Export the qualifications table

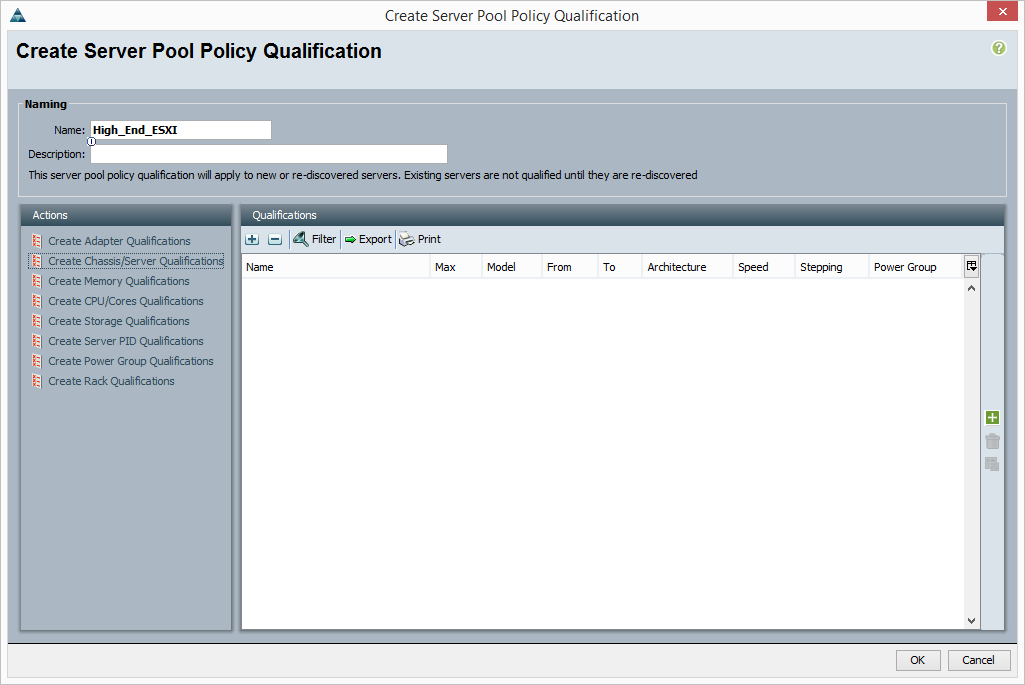click(x=368, y=239)
